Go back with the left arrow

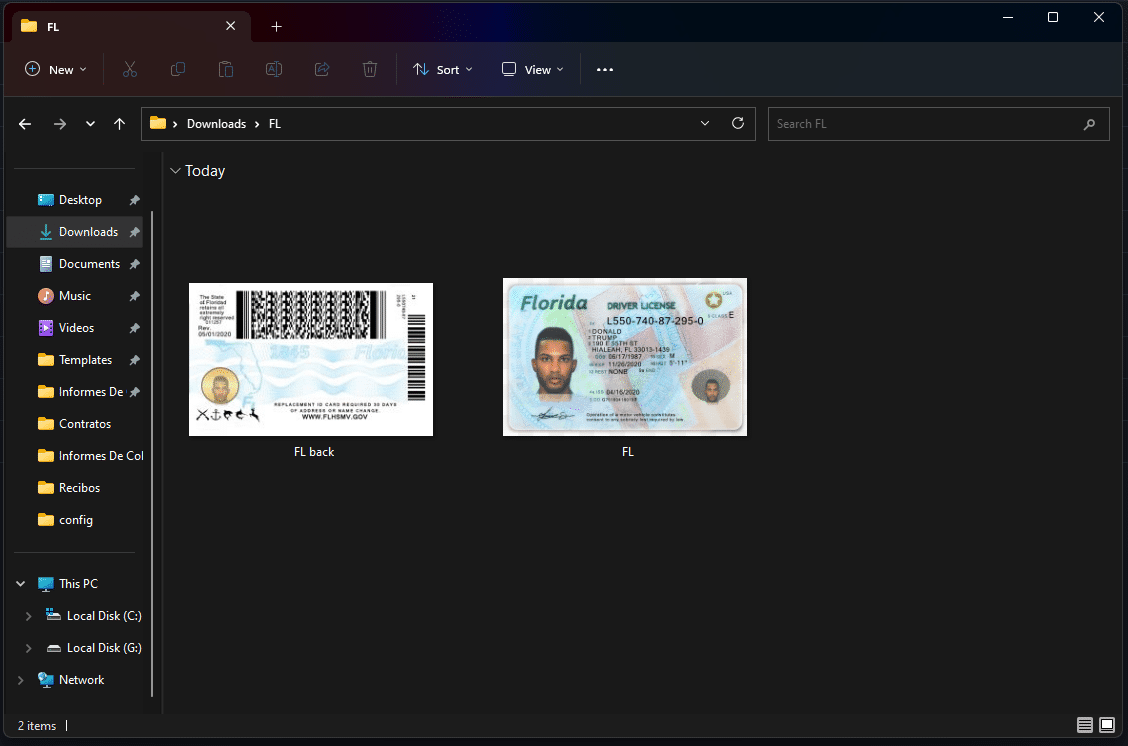click(25, 124)
